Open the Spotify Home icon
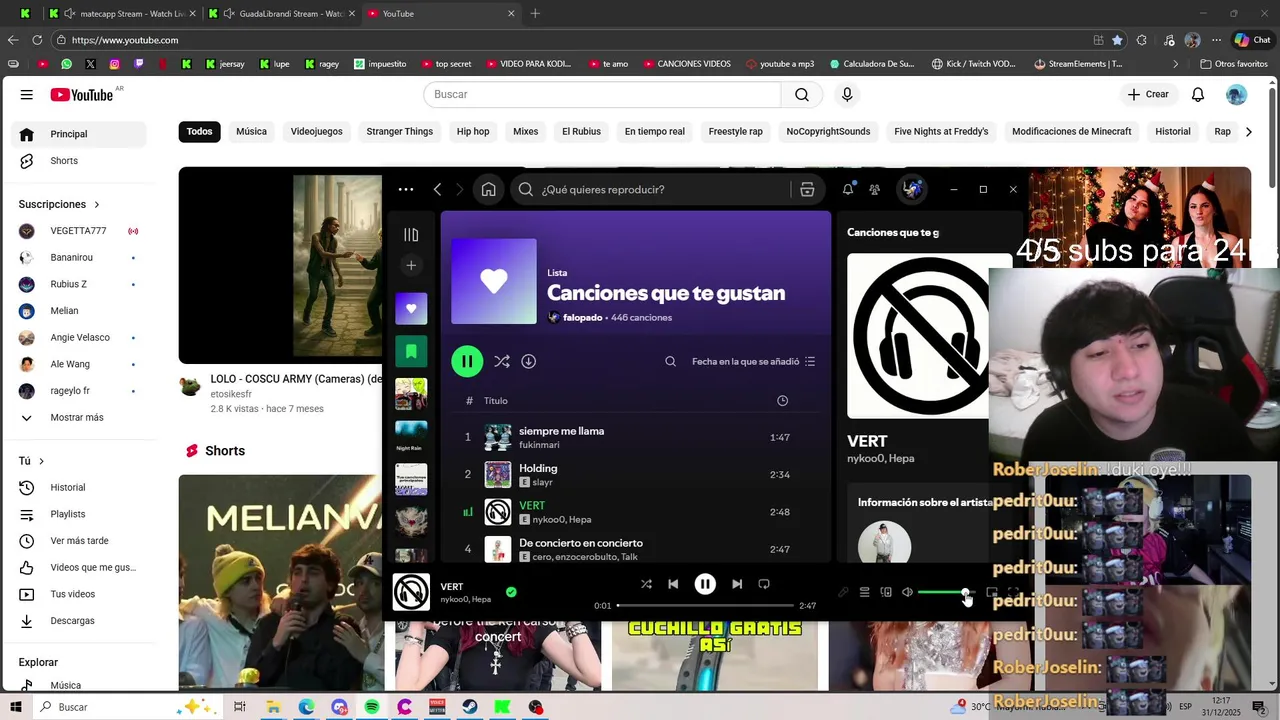The width and height of the screenshot is (1280, 720). pos(488,189)
